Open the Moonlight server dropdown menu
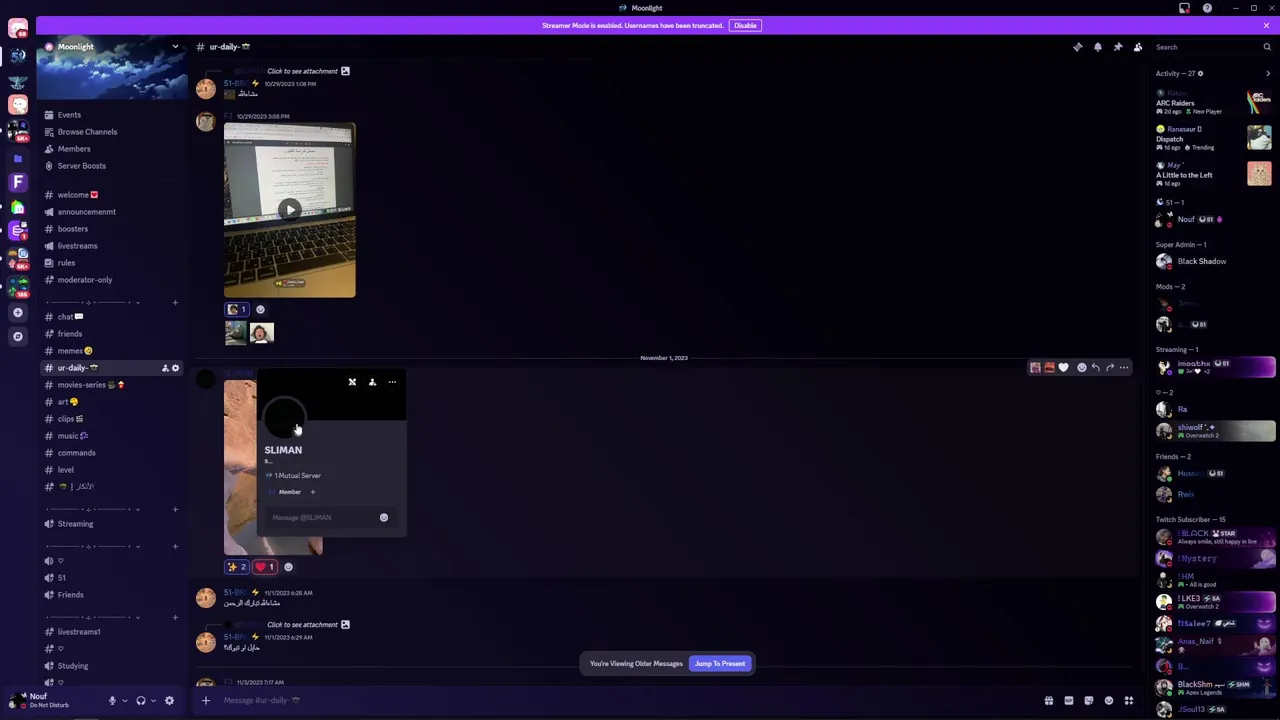 click(175, 47)
